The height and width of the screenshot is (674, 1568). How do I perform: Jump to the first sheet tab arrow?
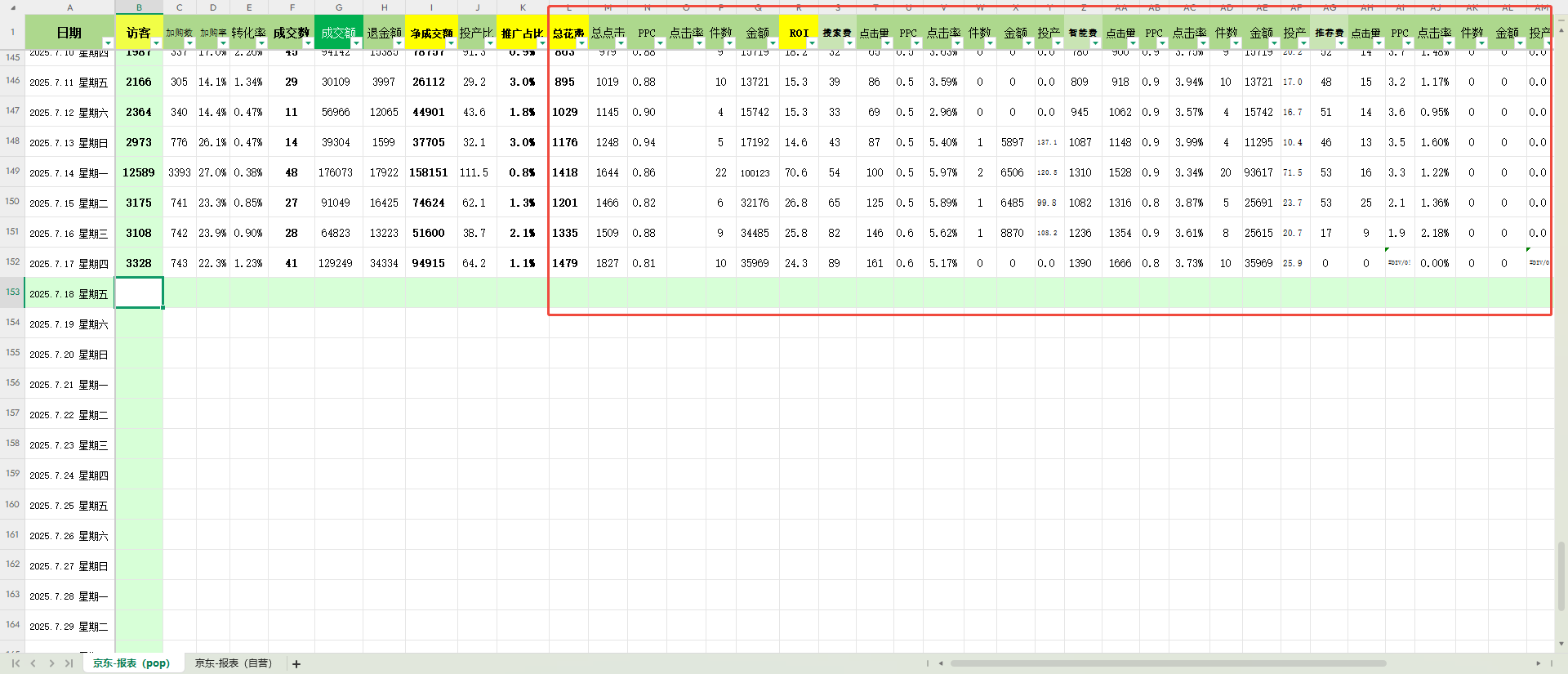16,663
